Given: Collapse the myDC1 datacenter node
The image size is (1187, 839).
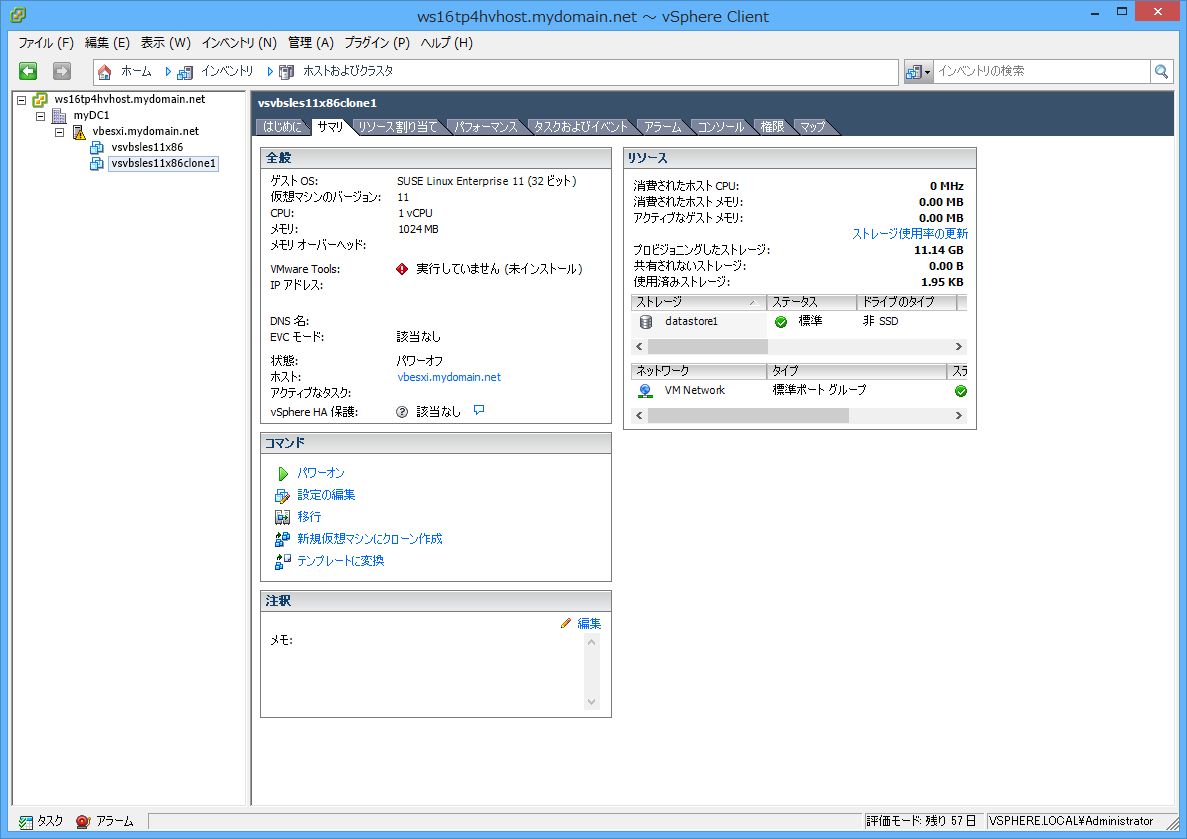Looking at the screenshot, I should pos(41,116).
